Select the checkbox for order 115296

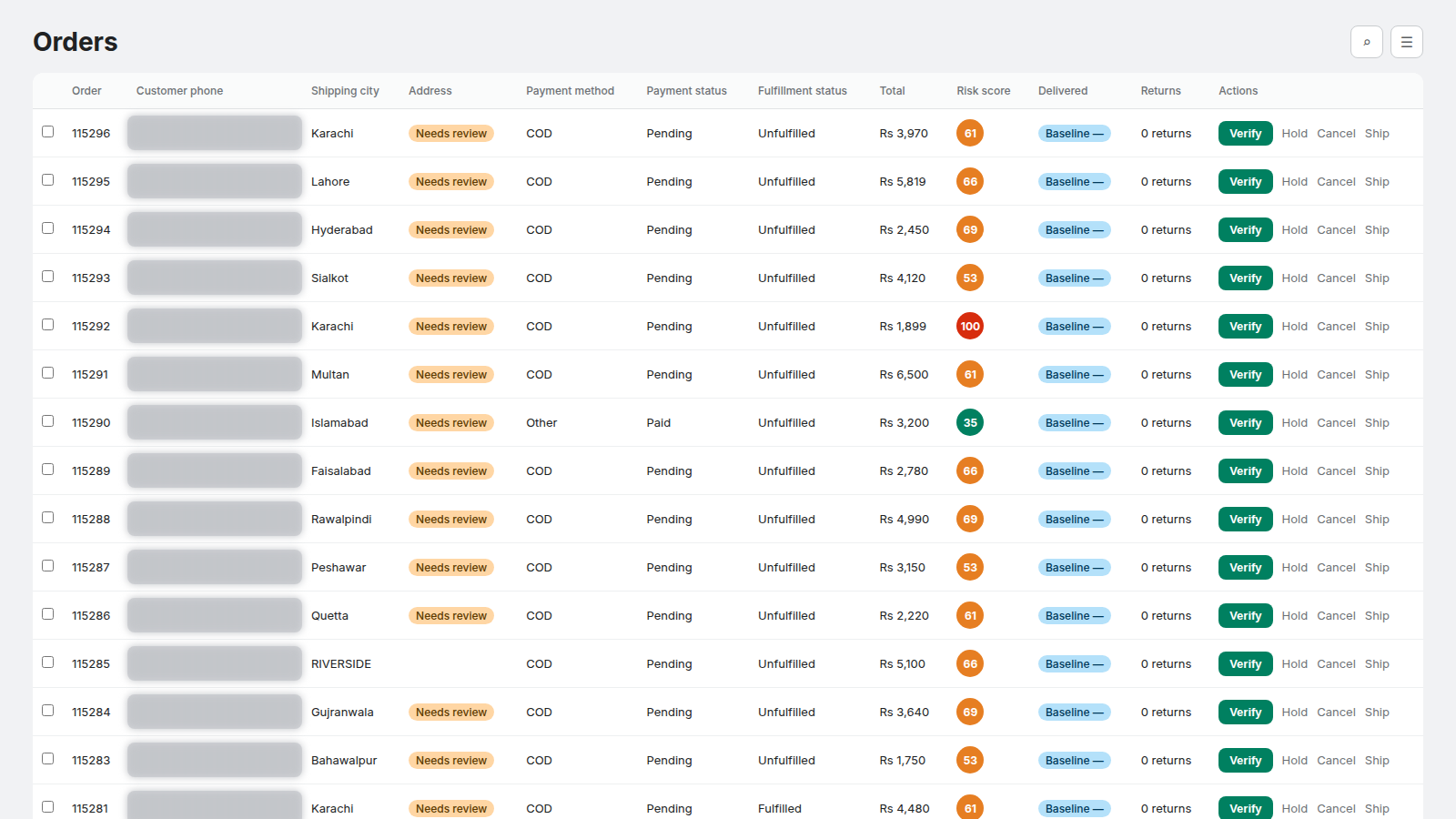pos(48,132)
